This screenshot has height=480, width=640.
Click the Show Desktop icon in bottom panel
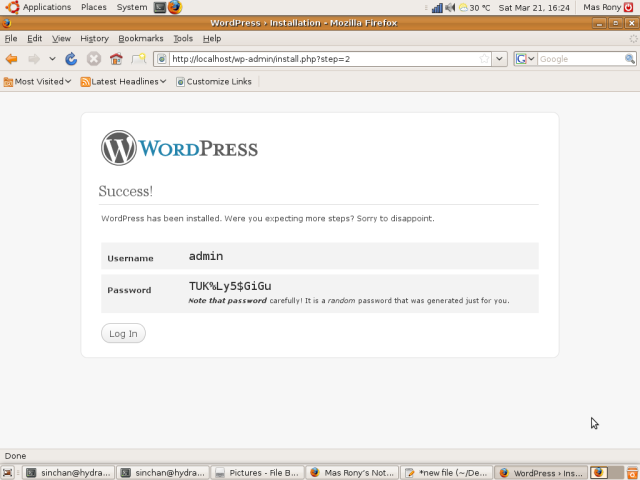[x=7, y=473]
